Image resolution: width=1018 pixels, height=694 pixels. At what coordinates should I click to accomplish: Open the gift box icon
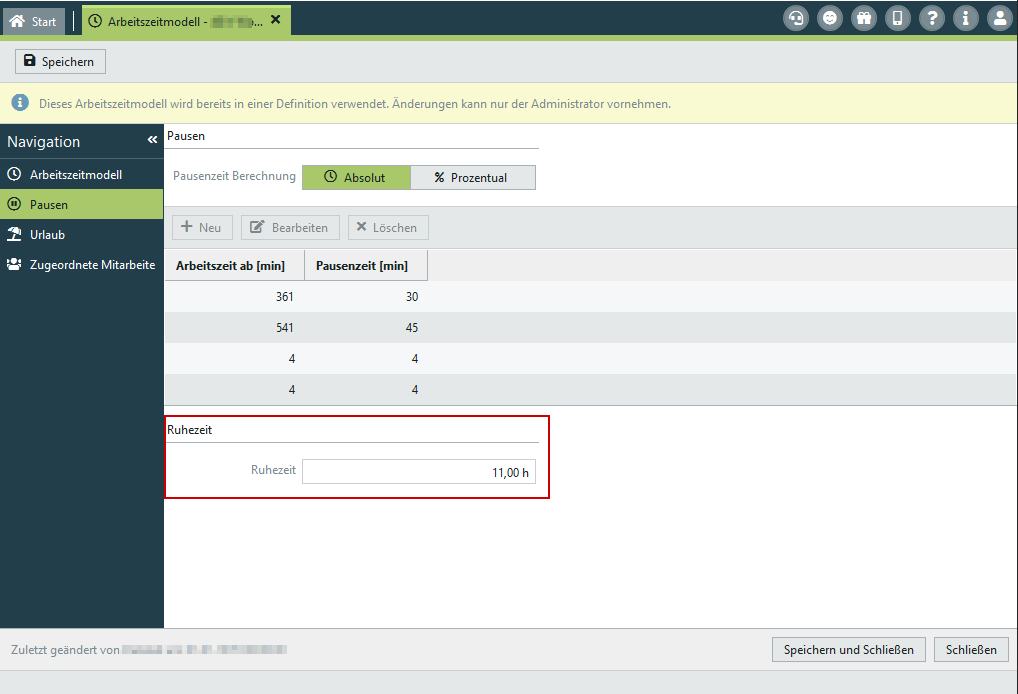pyautogui.click(x=863, y=18)
